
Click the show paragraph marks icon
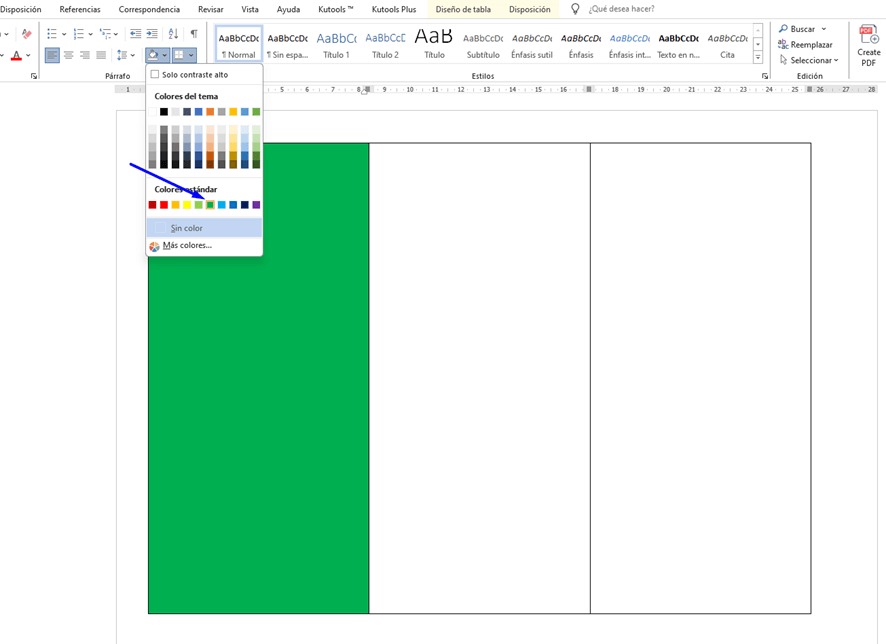tap(194, 34)
